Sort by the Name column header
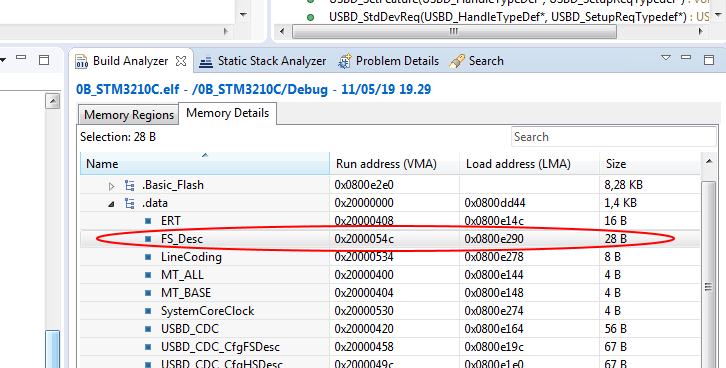The image size is (726, 368). coord(205,163)
